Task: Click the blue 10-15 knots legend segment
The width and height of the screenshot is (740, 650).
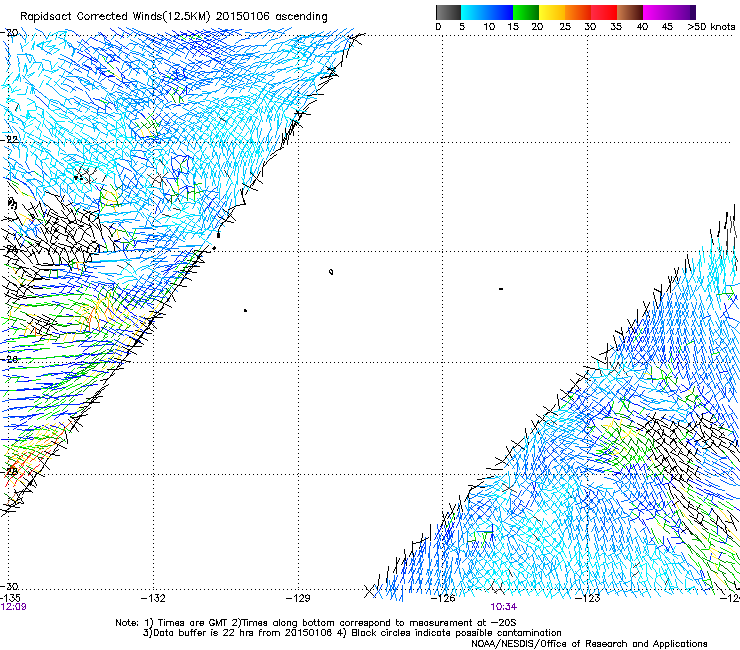Action: pos(500,12)
